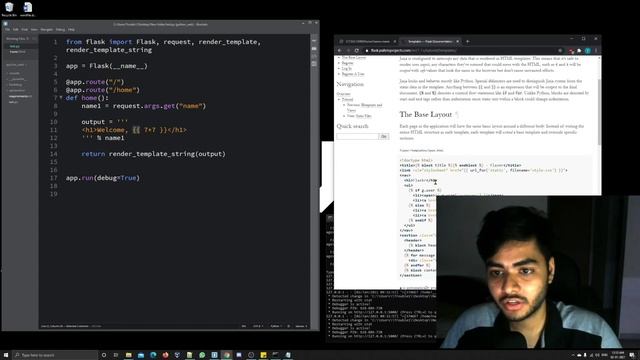Open the Extension Manager icon in editor's right toolbar
This screenshot has height=360, width=640.
(x=314, y=49)
